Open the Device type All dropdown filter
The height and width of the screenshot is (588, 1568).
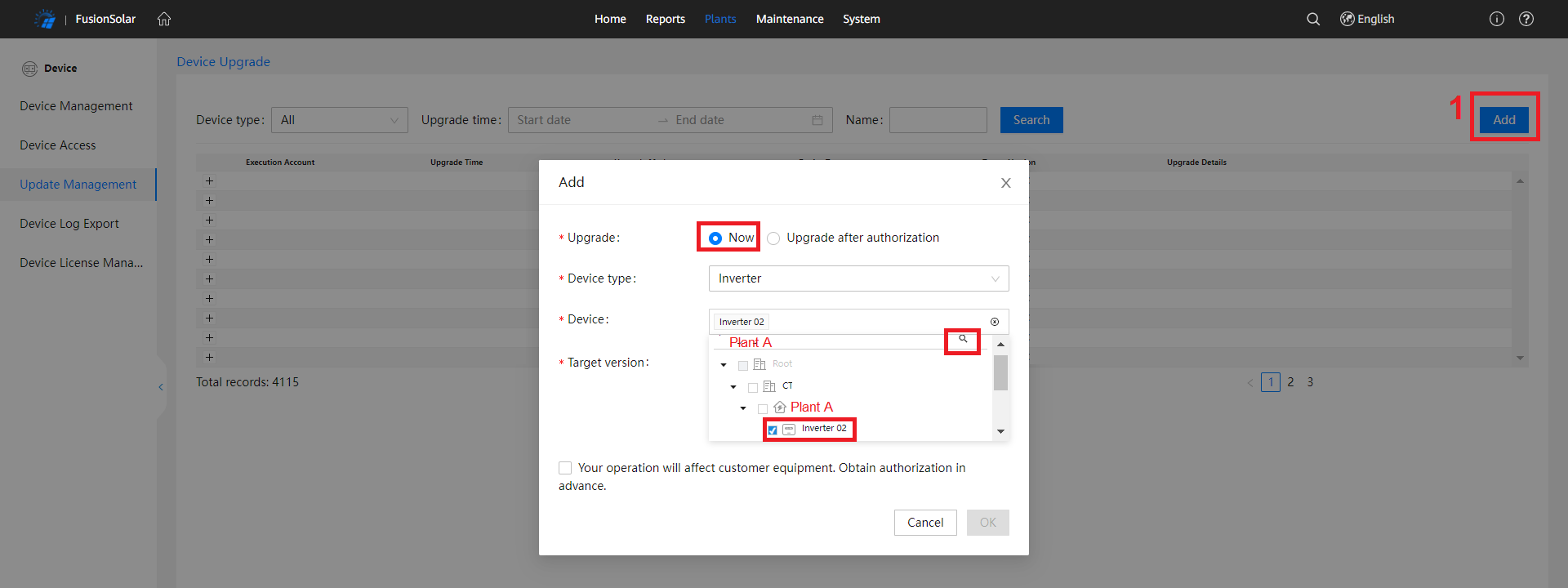pos(340,120)
